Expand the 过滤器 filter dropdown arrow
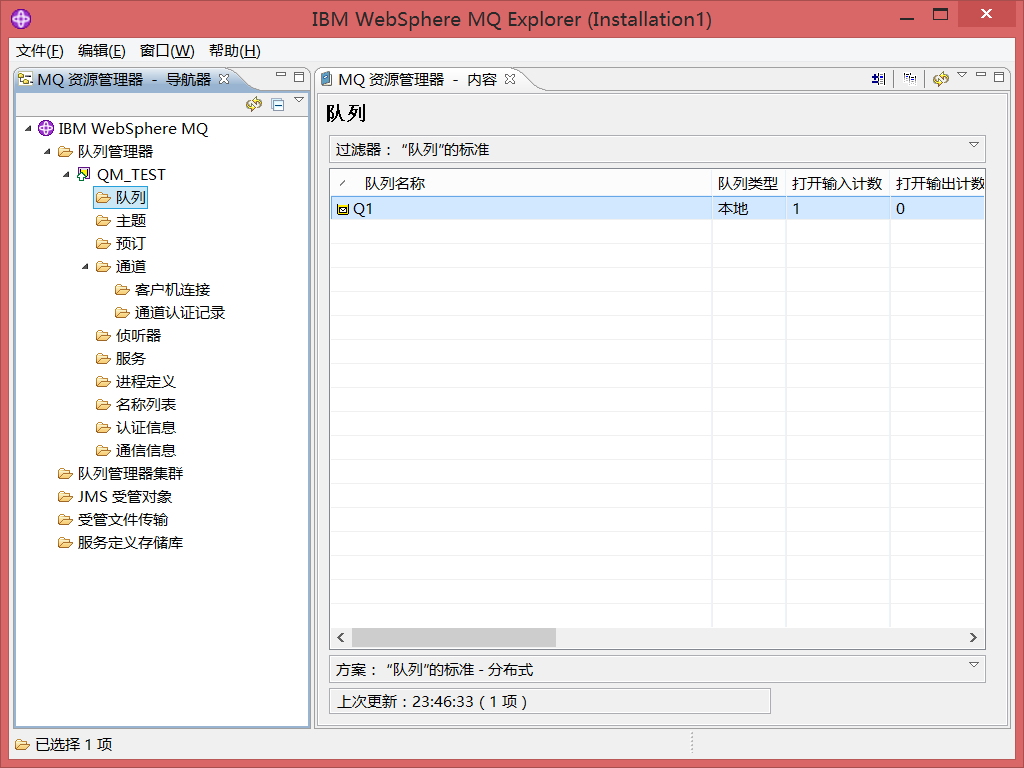Image resolution: width=1024 pixels, height=768 pixels. click(x=973, y=145)
